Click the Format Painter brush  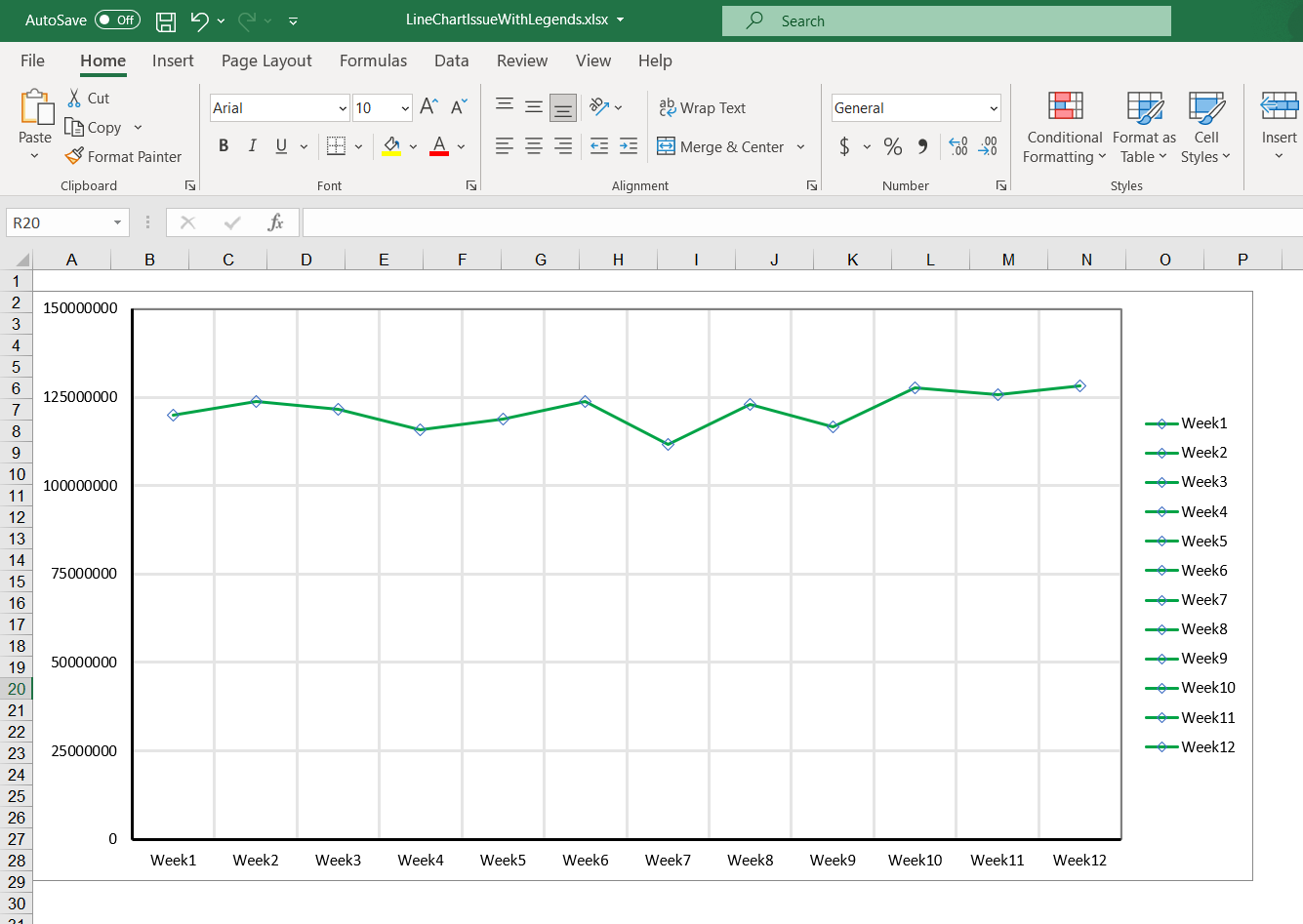74,156
